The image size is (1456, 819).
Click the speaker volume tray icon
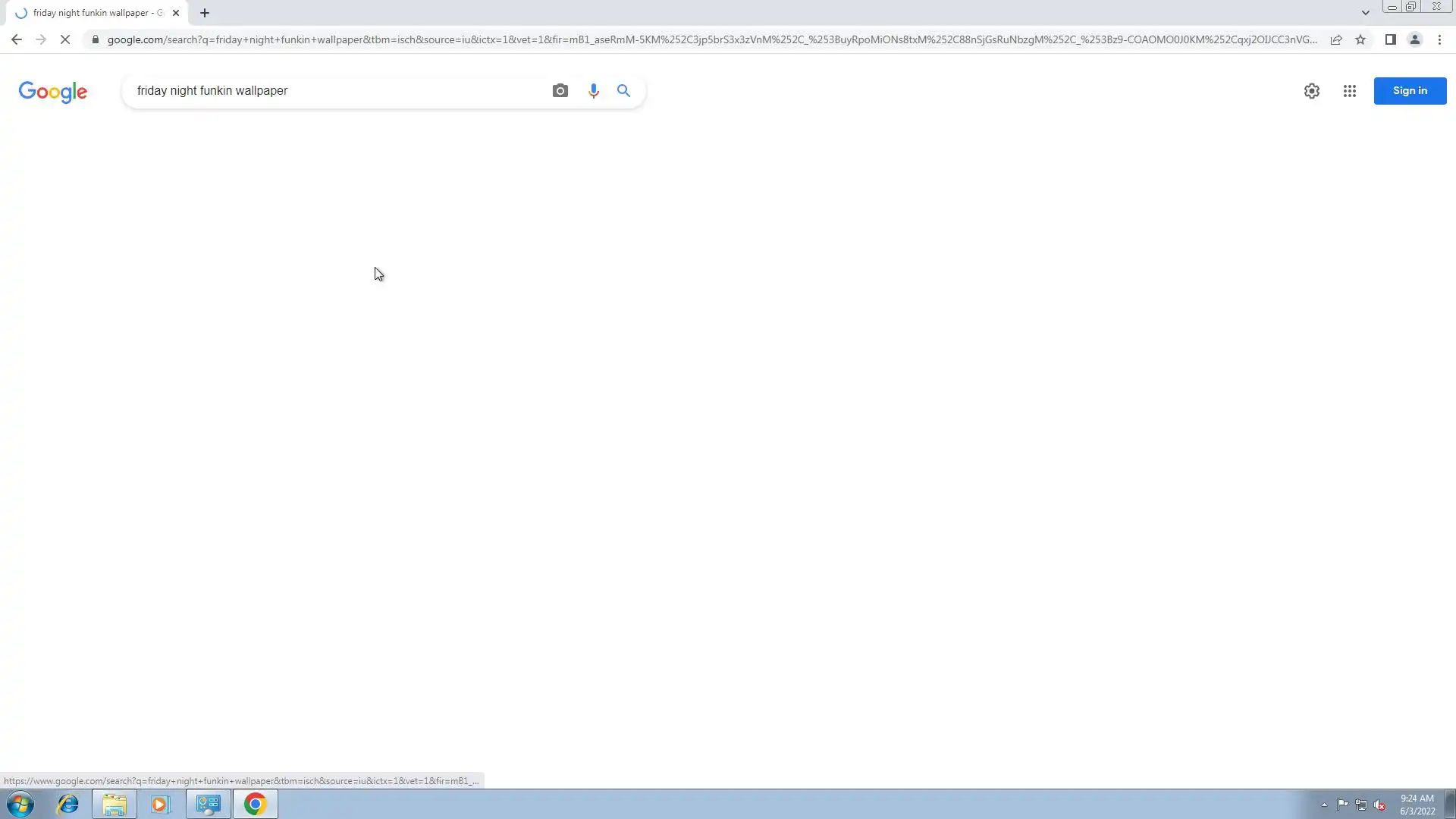[x=1379, y=805]
